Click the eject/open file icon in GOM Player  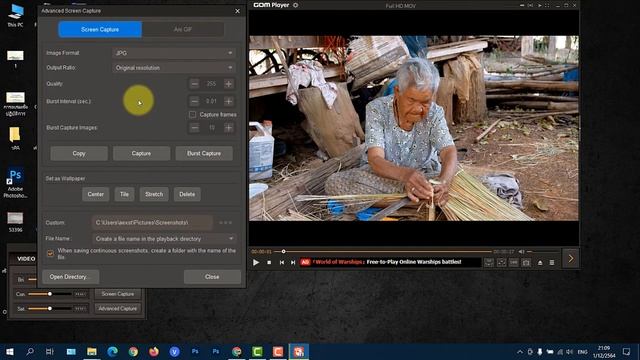pos(540,262)
